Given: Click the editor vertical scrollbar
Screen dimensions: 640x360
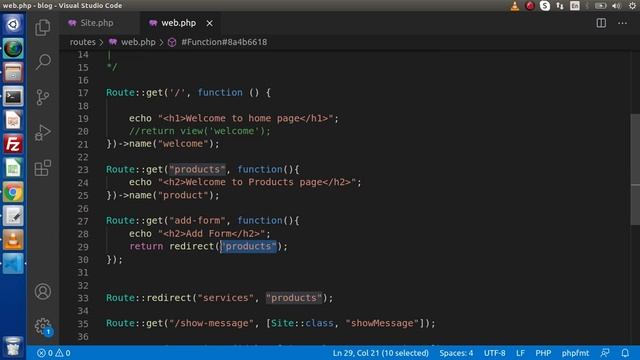Looking at the screenshot, I should point(635,169).
